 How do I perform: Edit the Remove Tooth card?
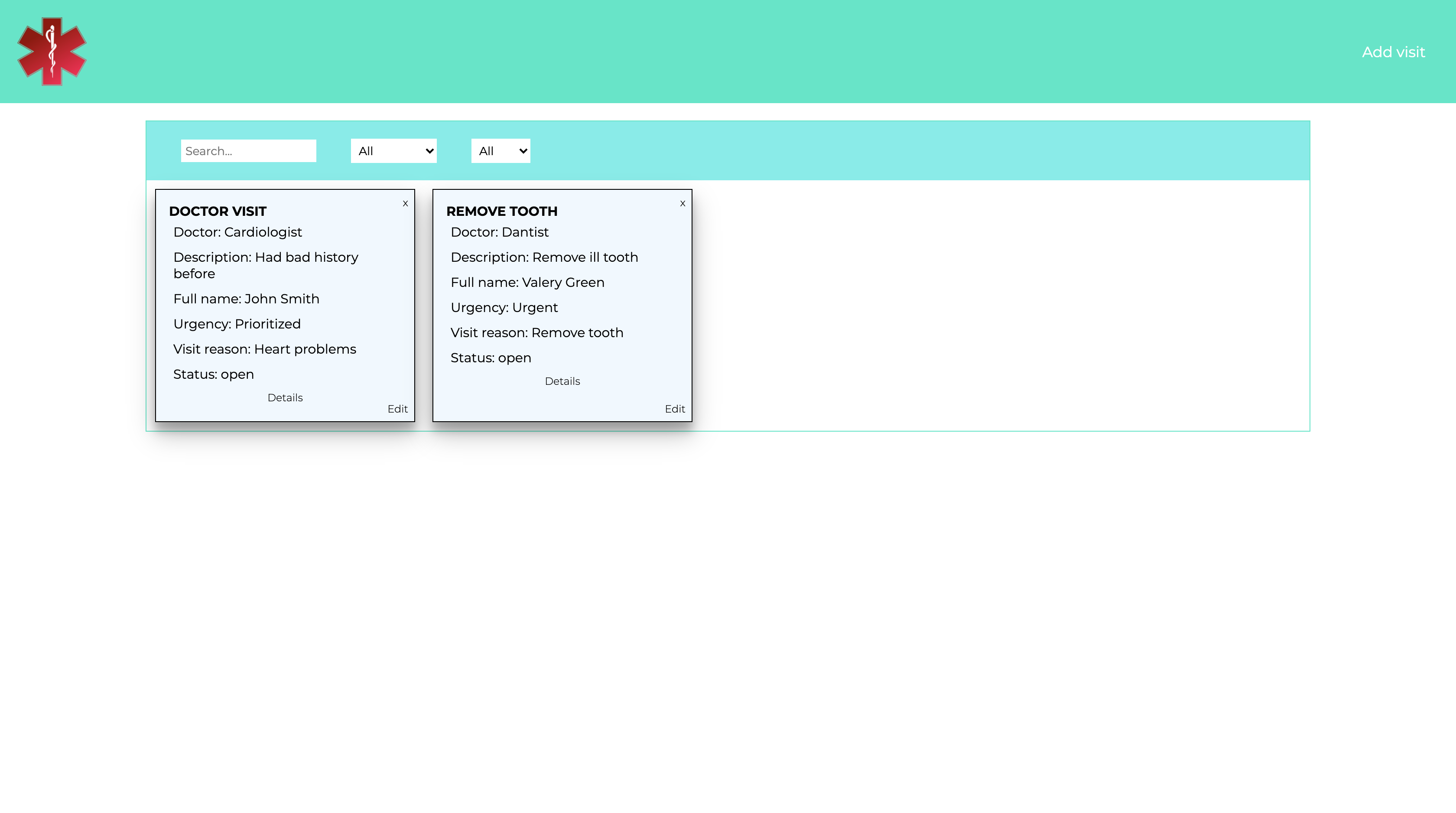(674, 409)
